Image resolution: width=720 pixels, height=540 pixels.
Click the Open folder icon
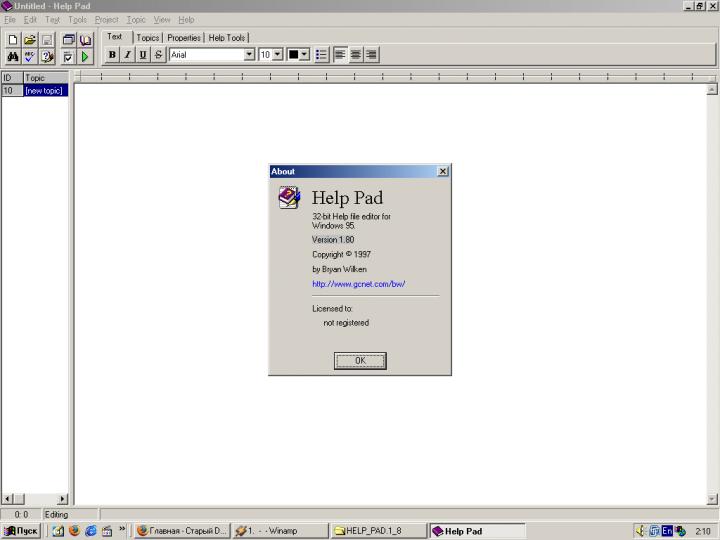coord(30,40)
